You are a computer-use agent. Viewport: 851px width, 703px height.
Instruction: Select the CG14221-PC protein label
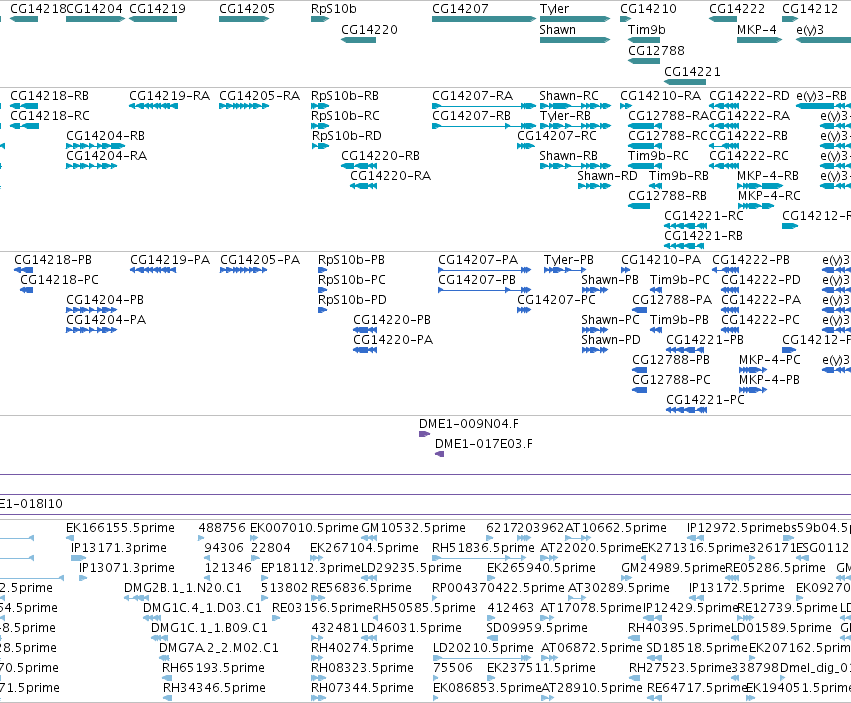pyautogui.click(x=705, y=400)
